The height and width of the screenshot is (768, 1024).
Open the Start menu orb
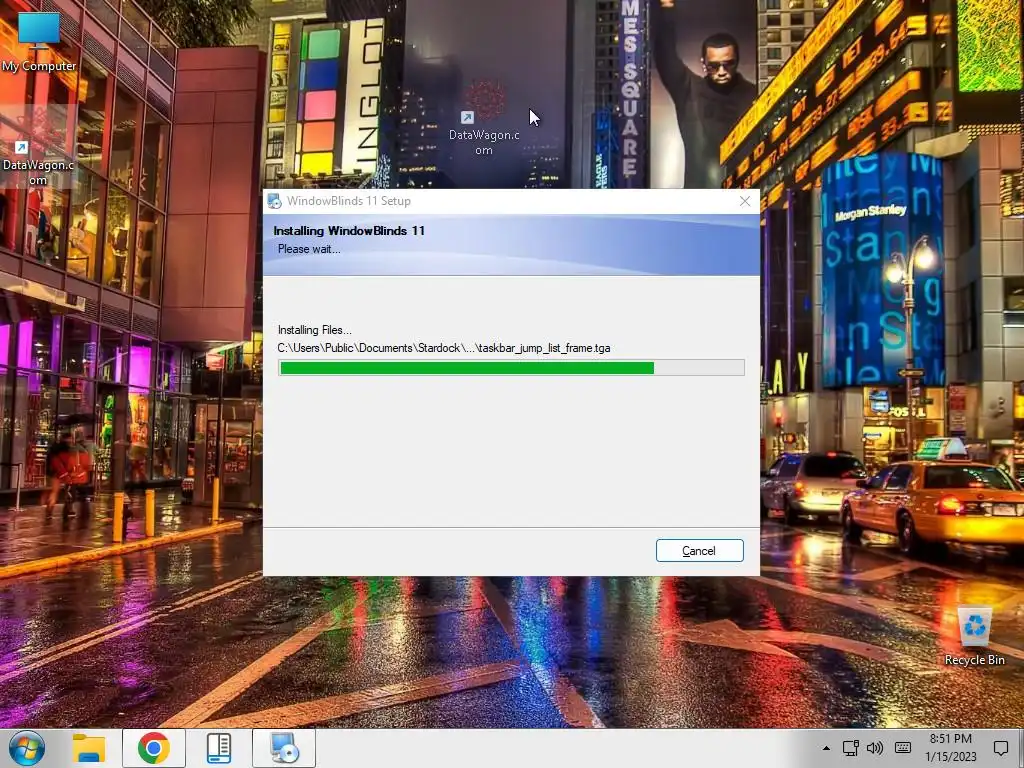(x=27, y=748)
